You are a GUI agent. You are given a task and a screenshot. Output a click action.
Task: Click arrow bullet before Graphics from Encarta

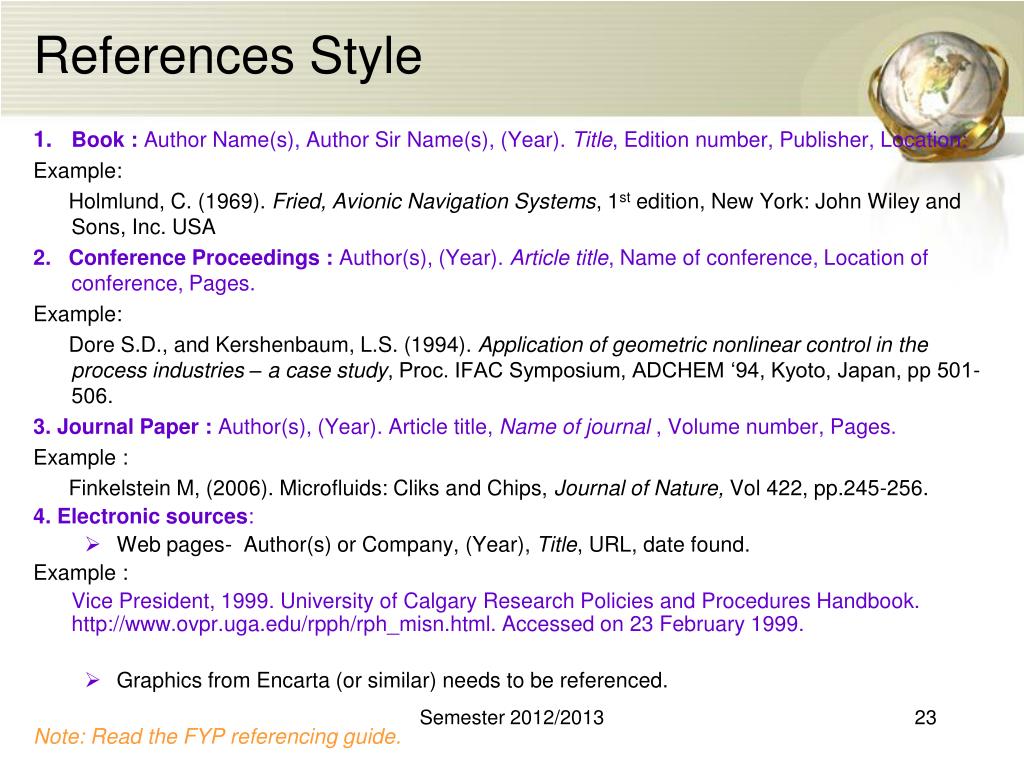pyautogui.click(x=92, y=680)
